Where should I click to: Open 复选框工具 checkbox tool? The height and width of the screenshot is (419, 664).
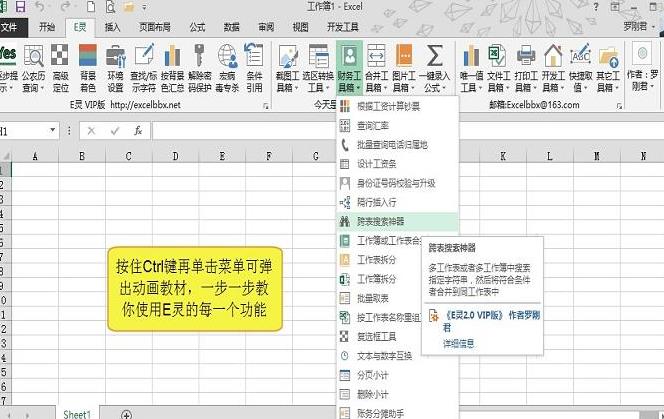point(377,336)
